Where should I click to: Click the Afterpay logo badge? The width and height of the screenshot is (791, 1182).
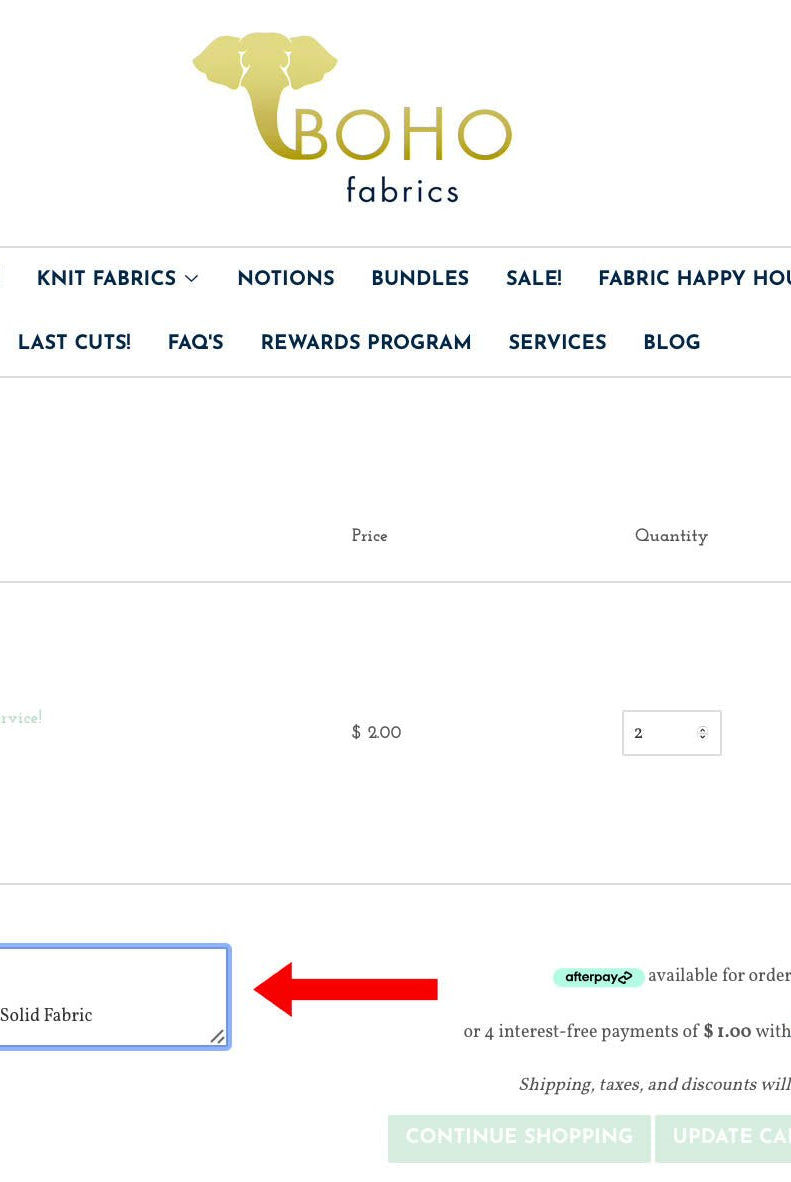tap(598, 977)
